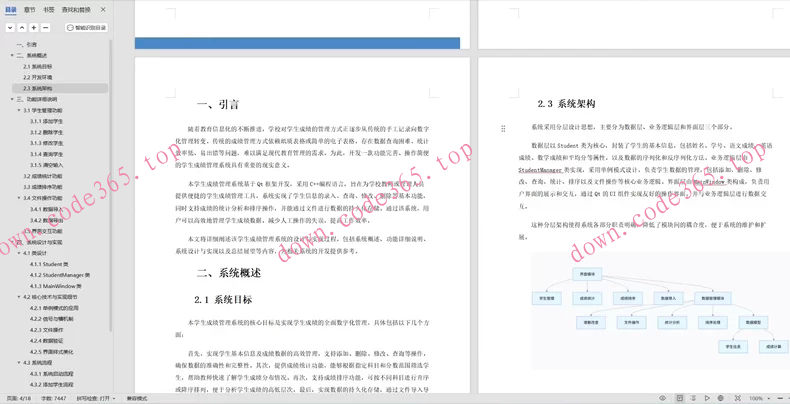This screenshot has height=404, width=790.
Task: Open the 查找和替换 panel tab
Action: click(77, 10)
